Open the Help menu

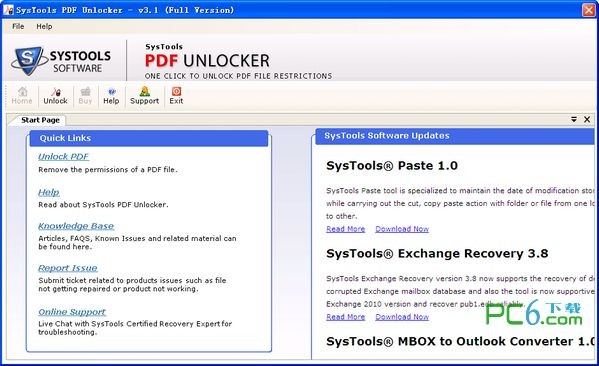coord(44,26)
